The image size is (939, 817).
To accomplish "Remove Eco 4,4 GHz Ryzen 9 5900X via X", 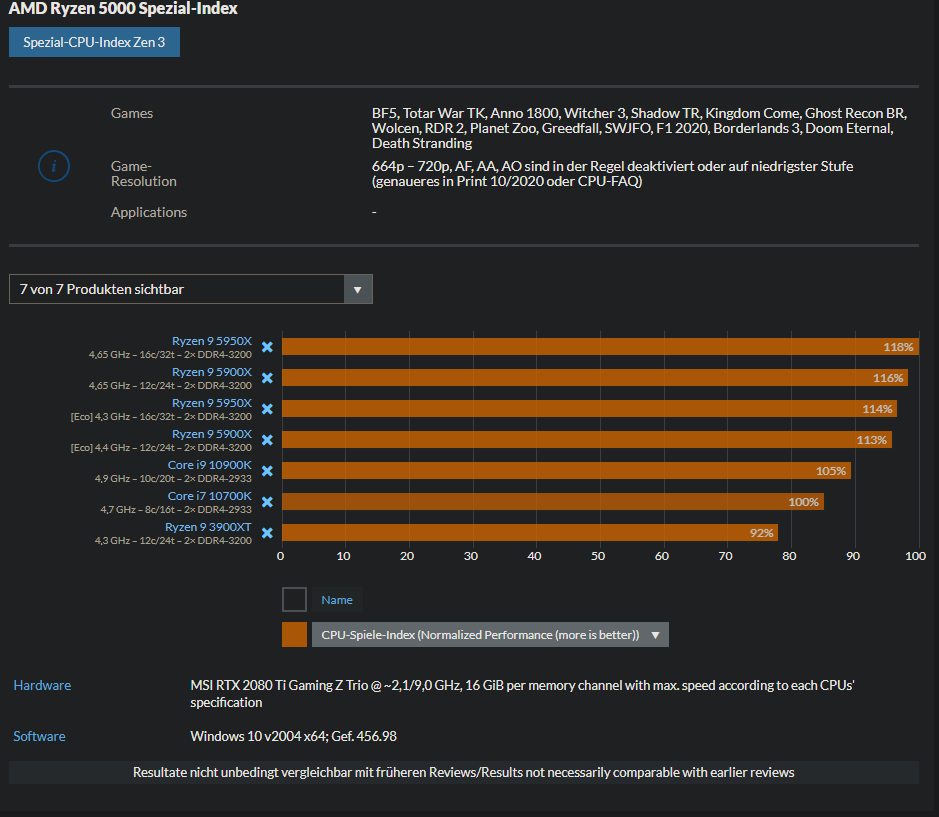I will [x=267, y=440].
